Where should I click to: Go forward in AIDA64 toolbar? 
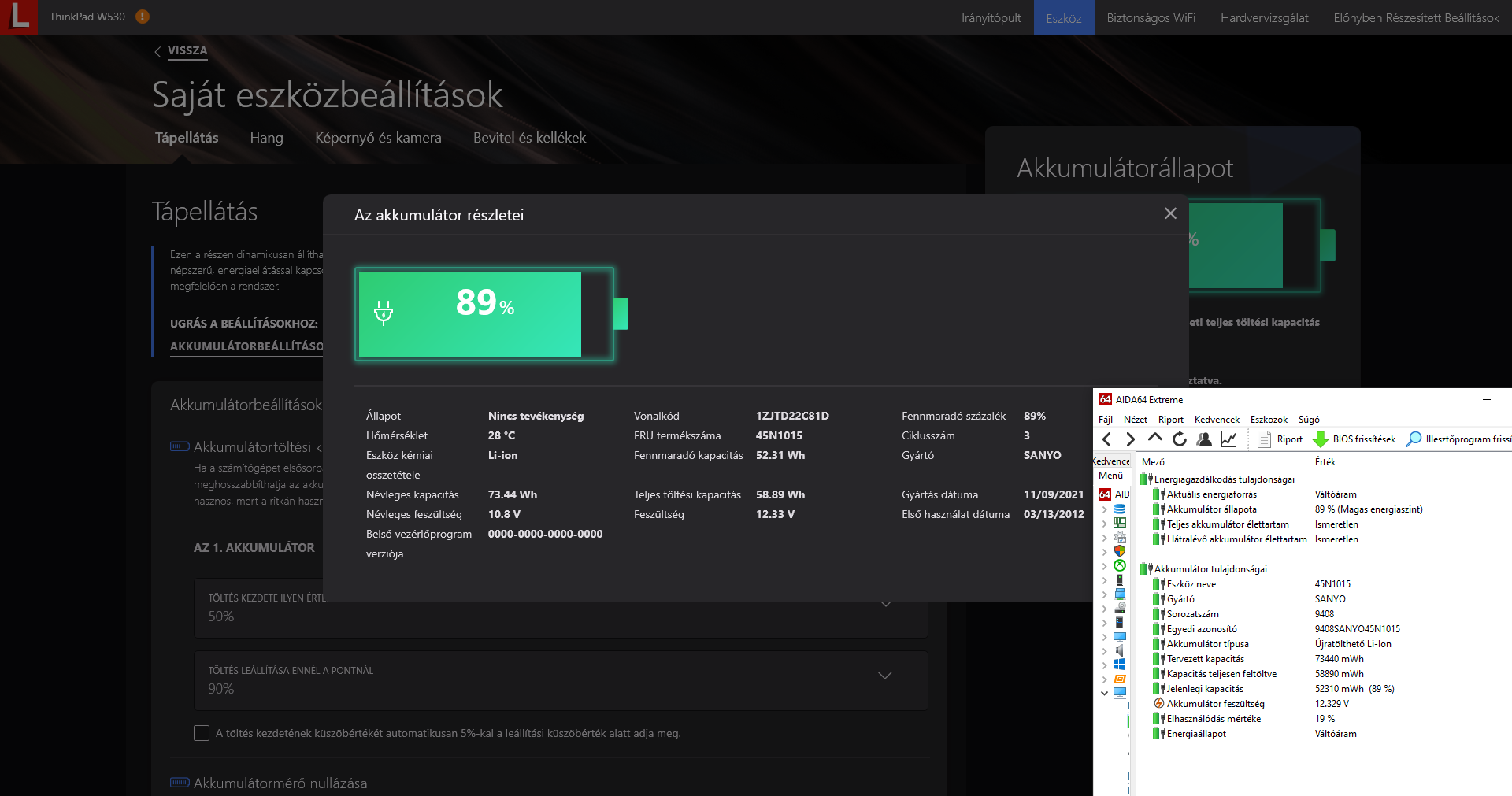pos(1131,439)
